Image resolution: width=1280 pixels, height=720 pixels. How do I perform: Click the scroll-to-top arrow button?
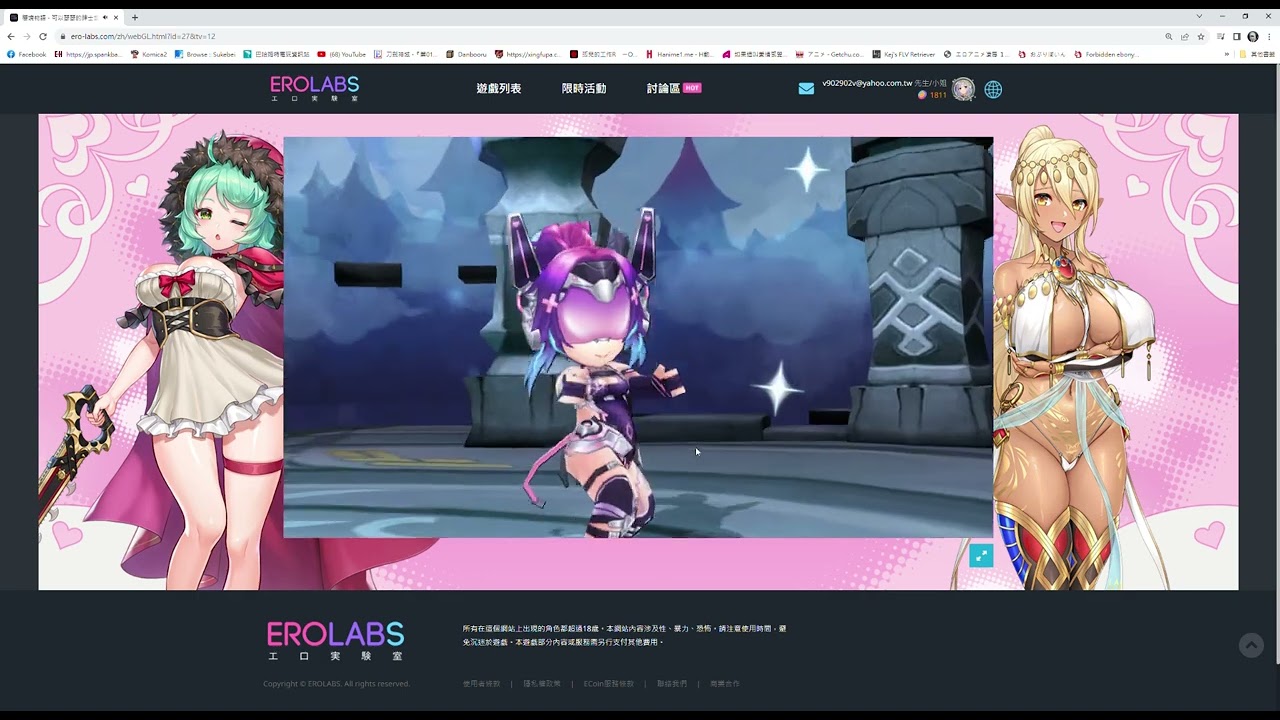pyautogui.click(x=1251, y=645)
